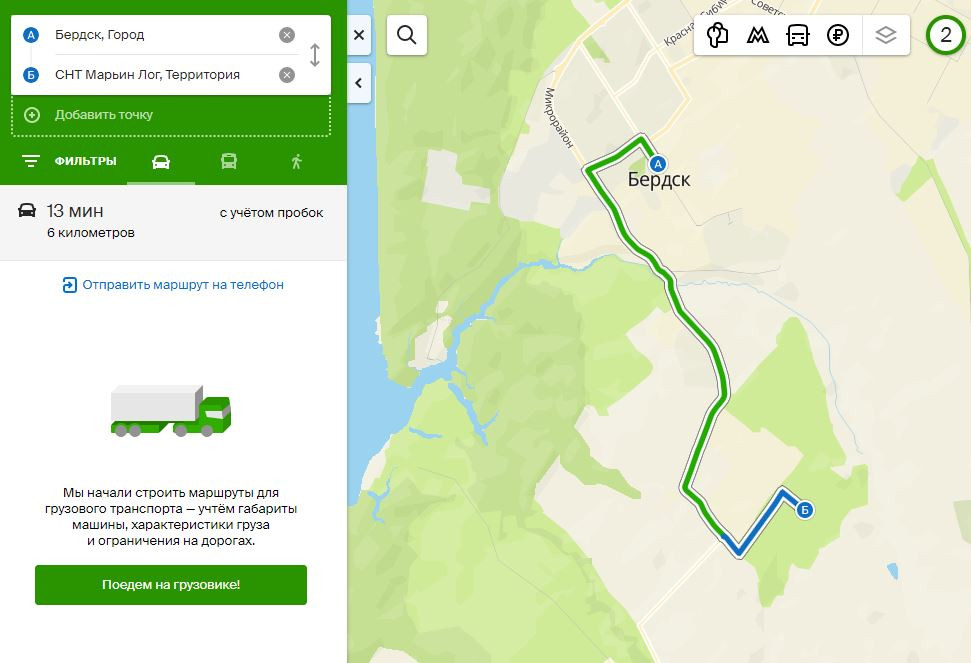
Task: Clear the СНТ Марьин Лог destination
Action: point(287,75)
